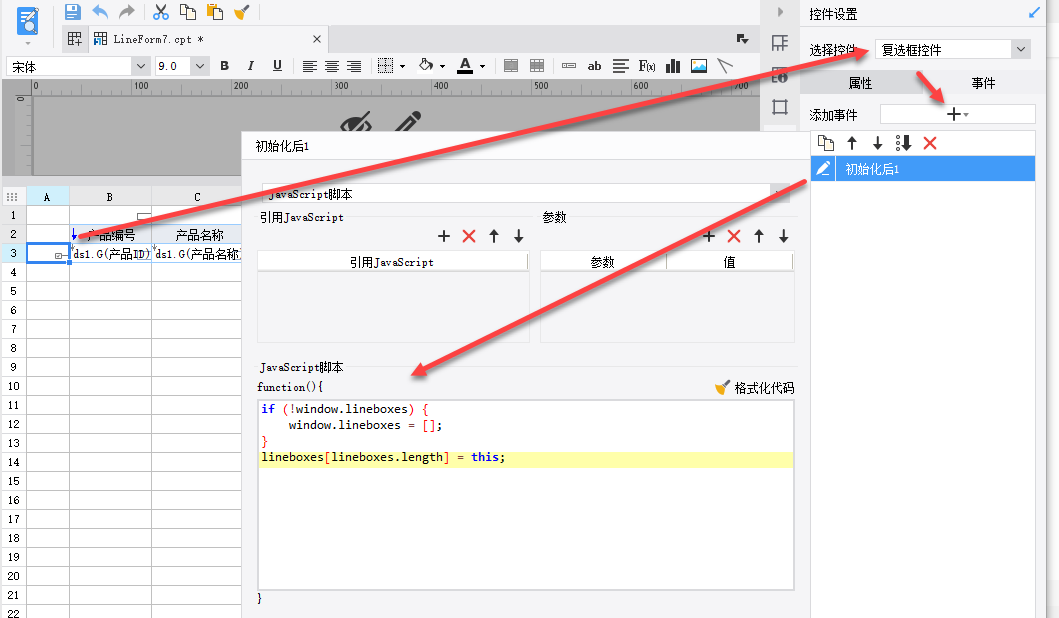Viewport: 1059px width, 618px height.
Task: Open the font color dropdown arrow
Action: [482, 66]
